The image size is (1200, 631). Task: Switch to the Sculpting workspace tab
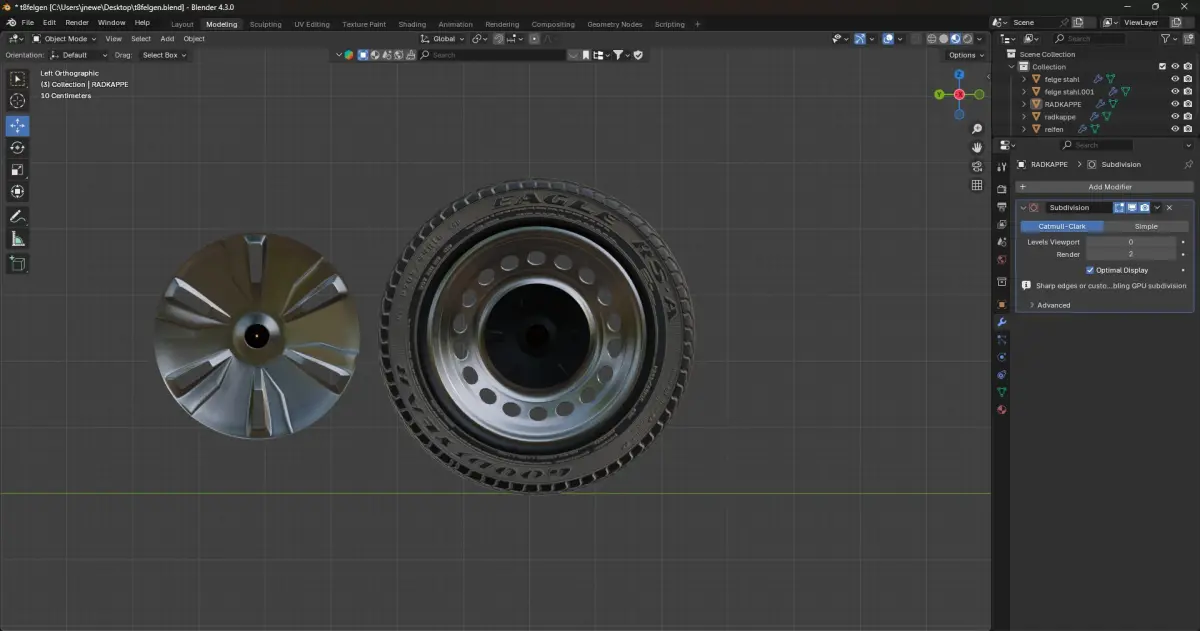tap(265, 24)
